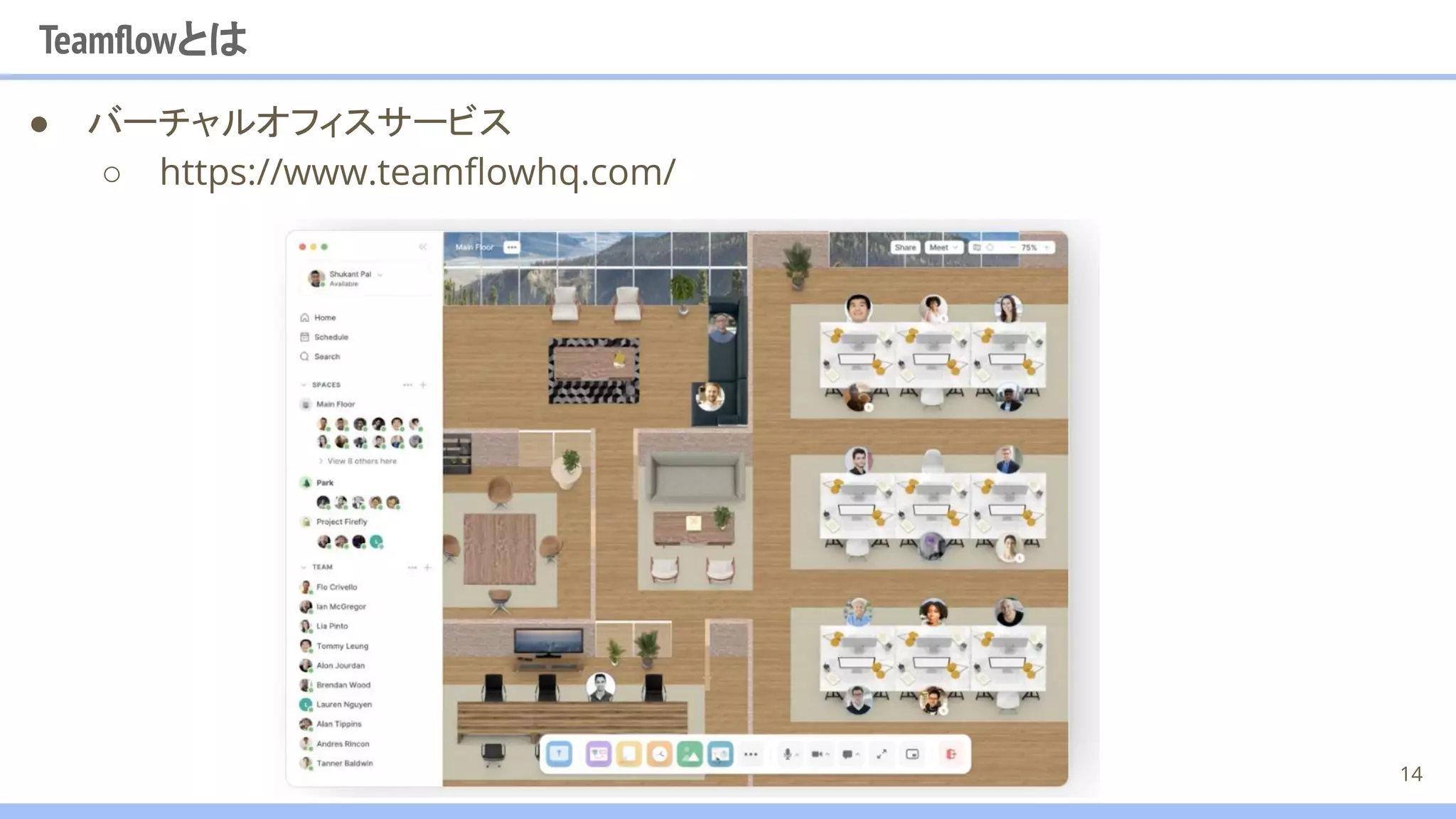Leave the space with red exit icon
The height and width of the screenshot is (819, 1456).
tap(951, 754)
